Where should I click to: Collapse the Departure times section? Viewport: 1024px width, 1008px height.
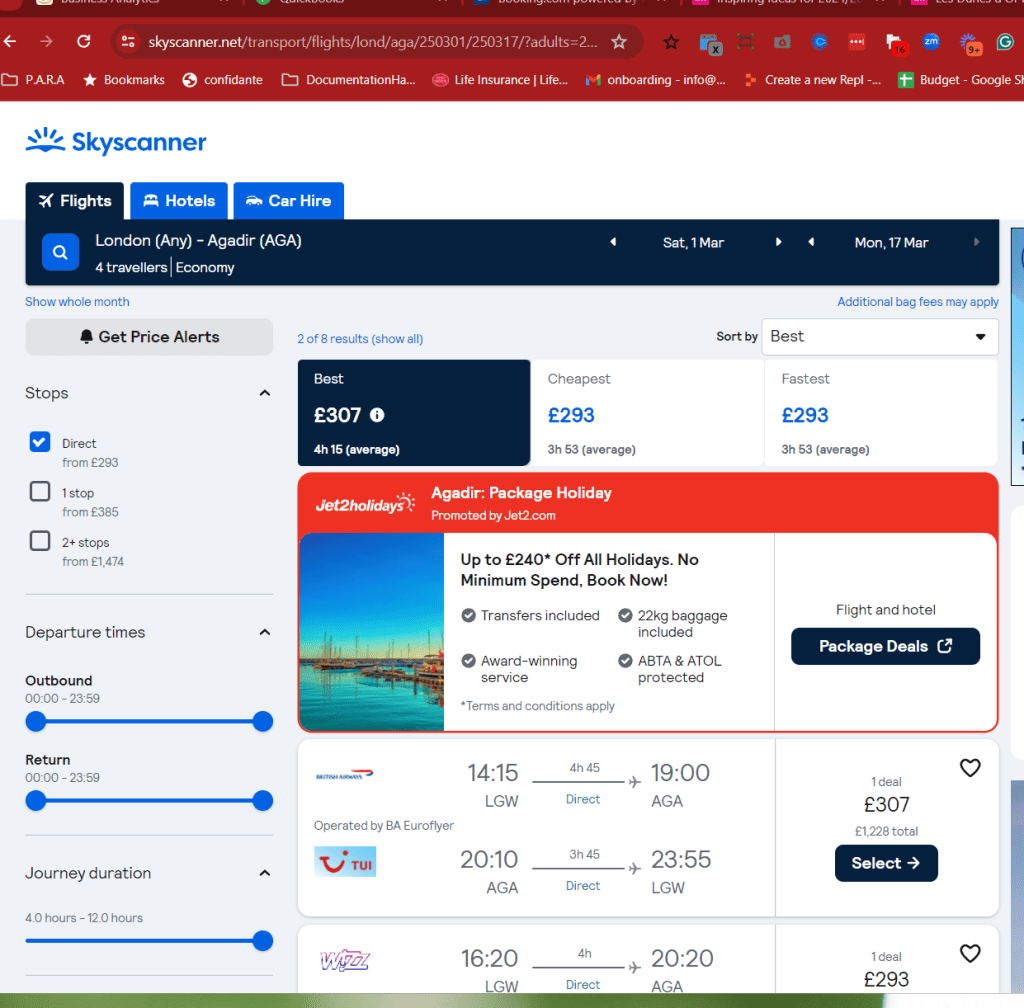pyautogui.click(x=264, y=632)
